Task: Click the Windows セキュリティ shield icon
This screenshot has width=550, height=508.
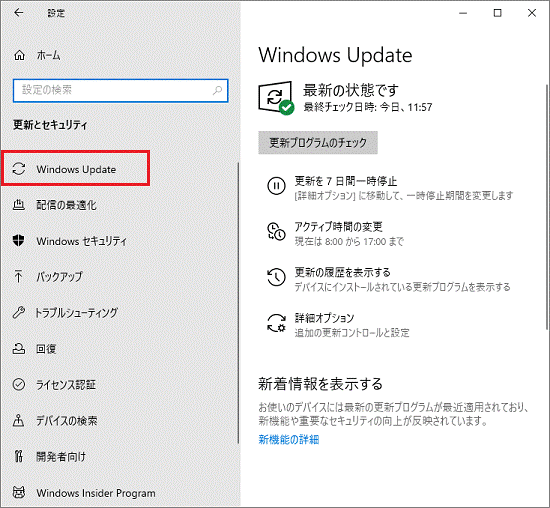Action: [19, 241]
